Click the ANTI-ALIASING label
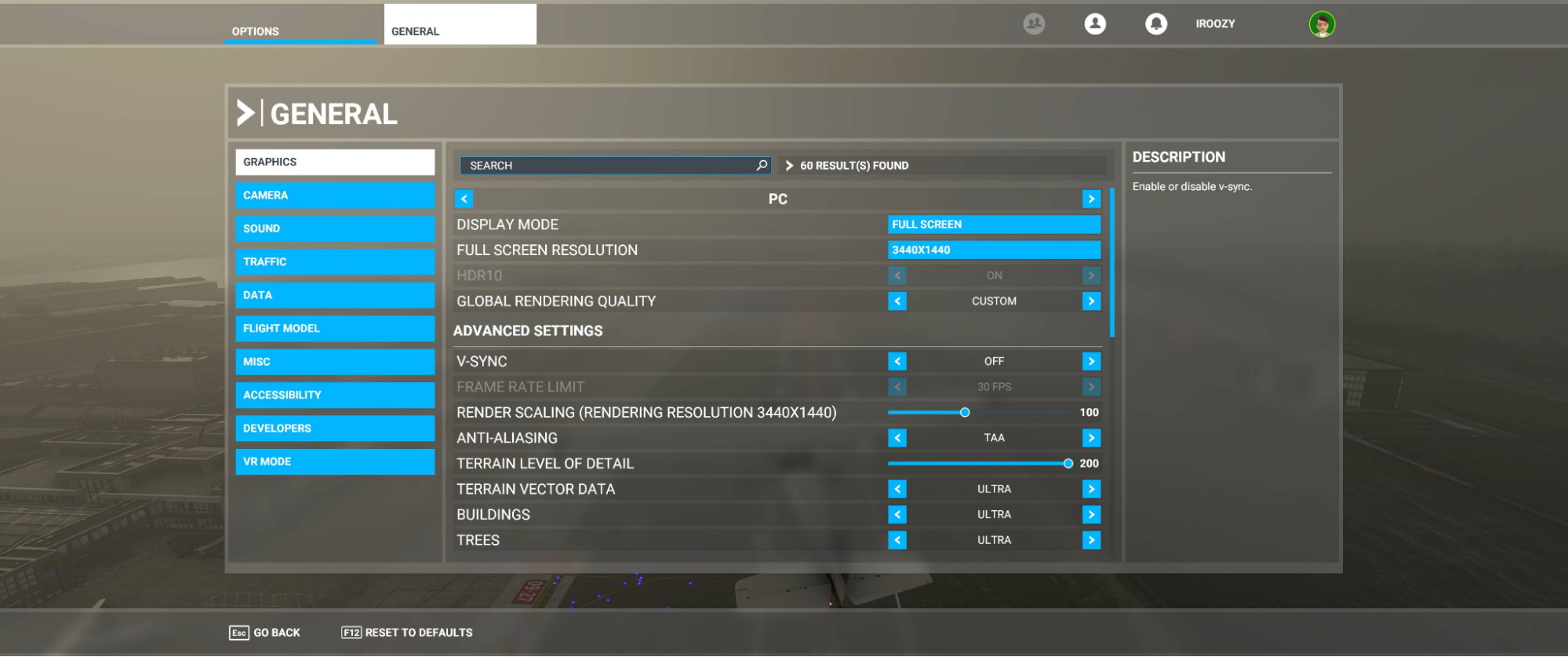The height and width of the screenshot is (657, 1568). coord(507,438)
